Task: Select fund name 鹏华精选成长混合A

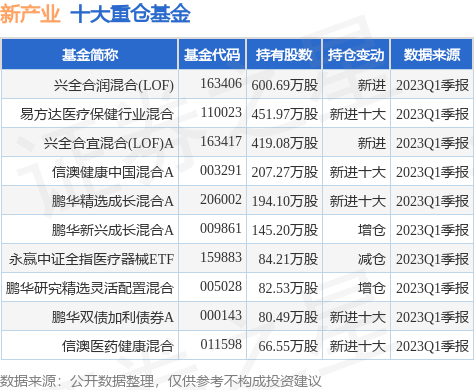Action: 113,201
